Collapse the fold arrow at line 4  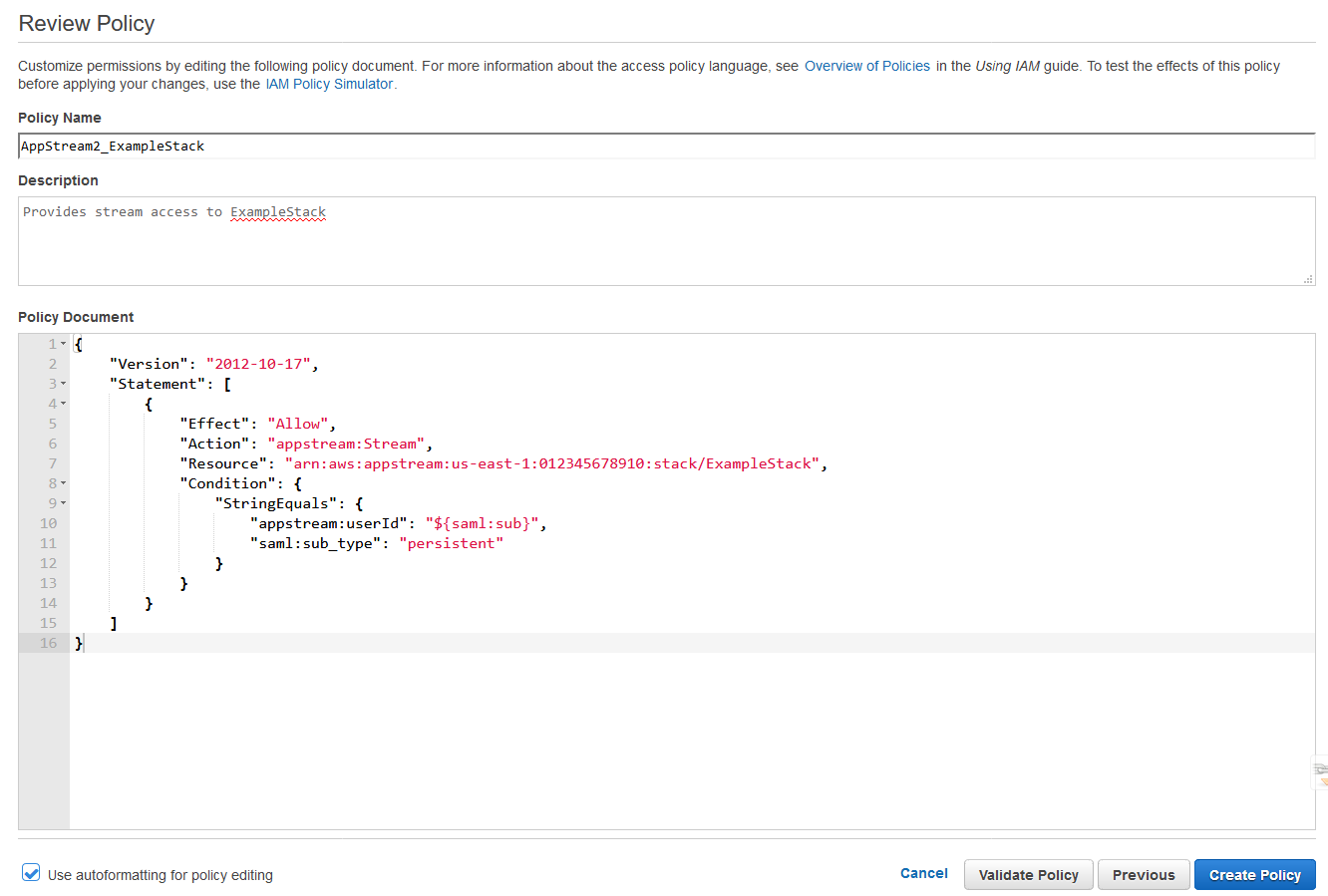coord(64,404)
